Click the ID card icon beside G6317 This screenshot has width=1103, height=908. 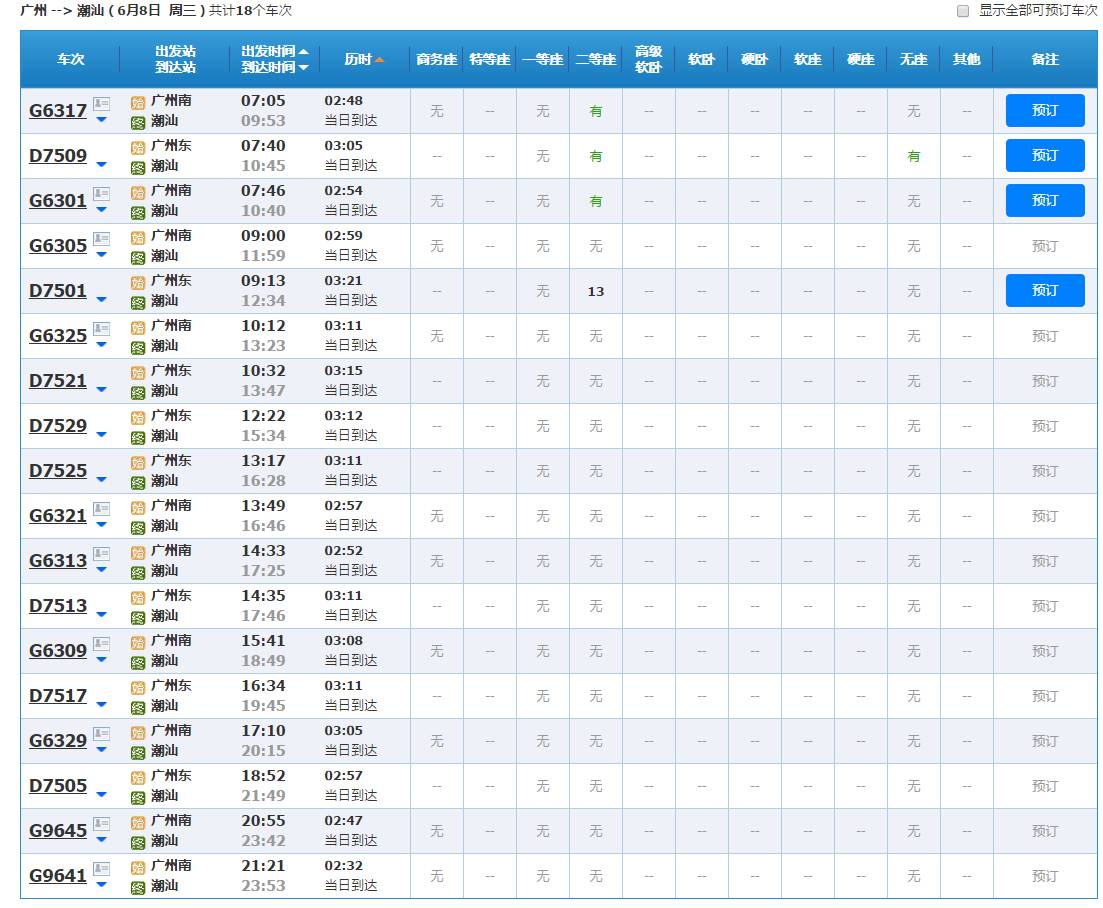point(101,104)
